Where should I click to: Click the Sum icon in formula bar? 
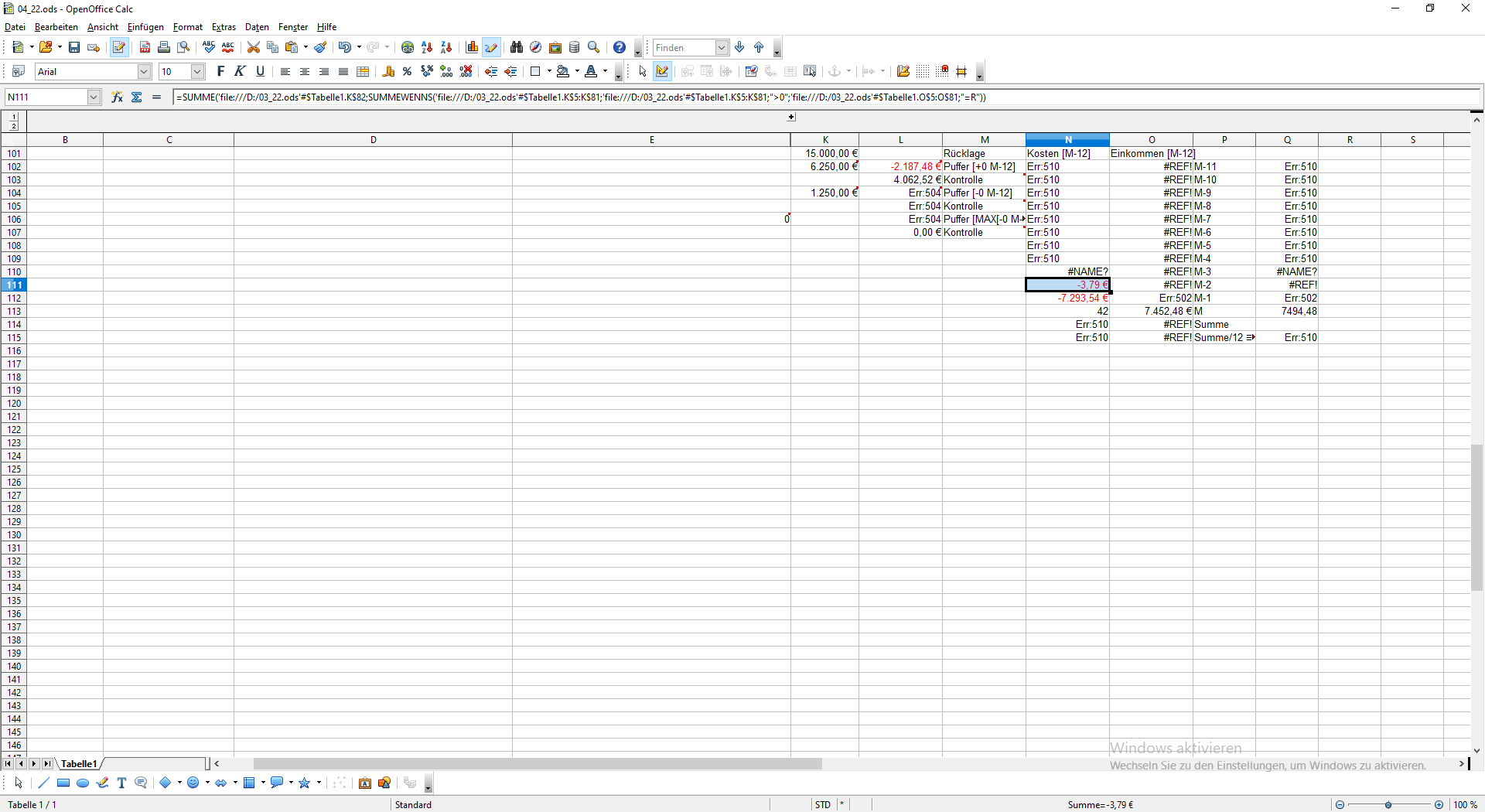tap(137, 97)
